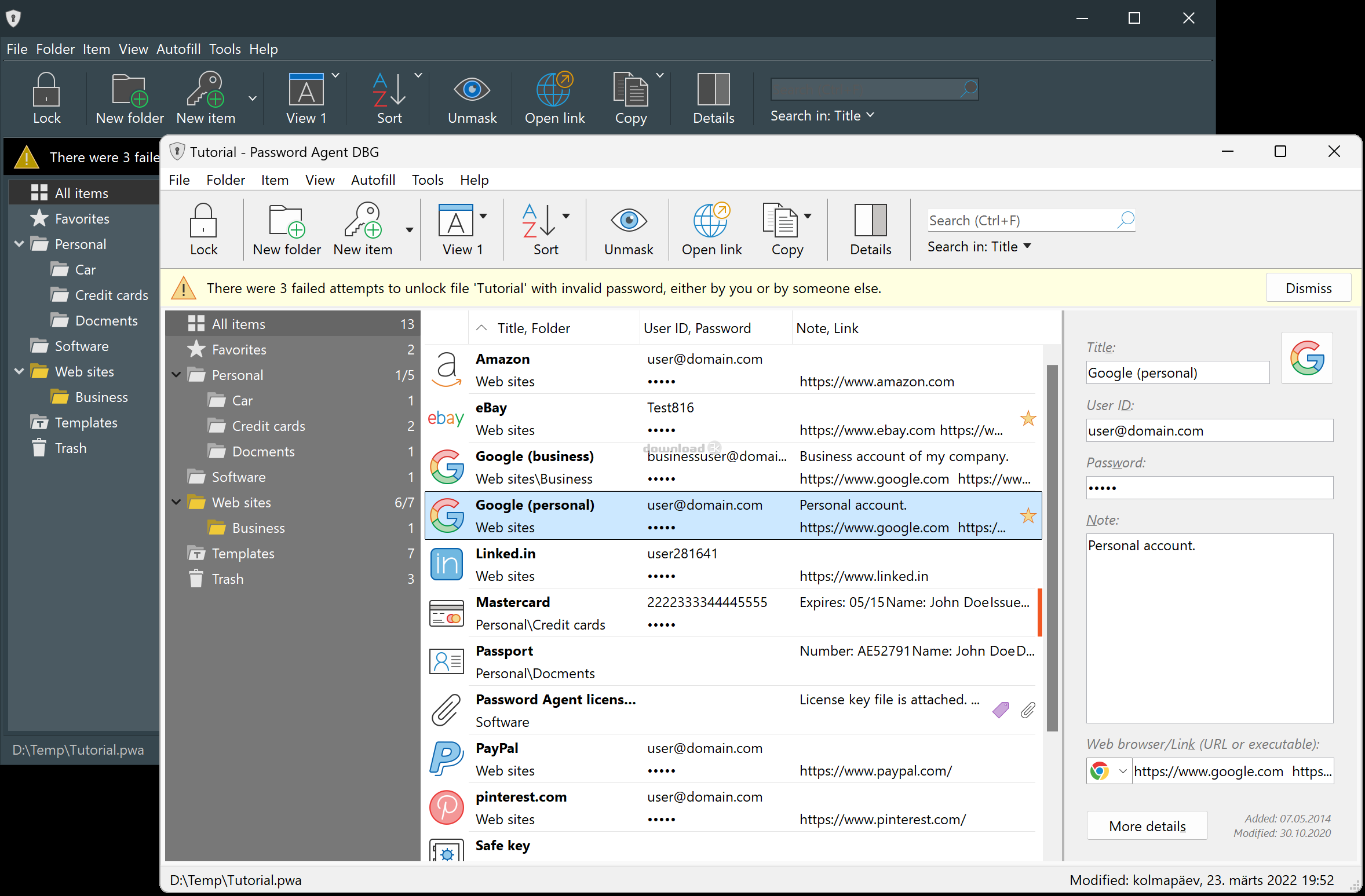Click item list vertical scrollbar
The image size is (1365, 896).
1052,548
